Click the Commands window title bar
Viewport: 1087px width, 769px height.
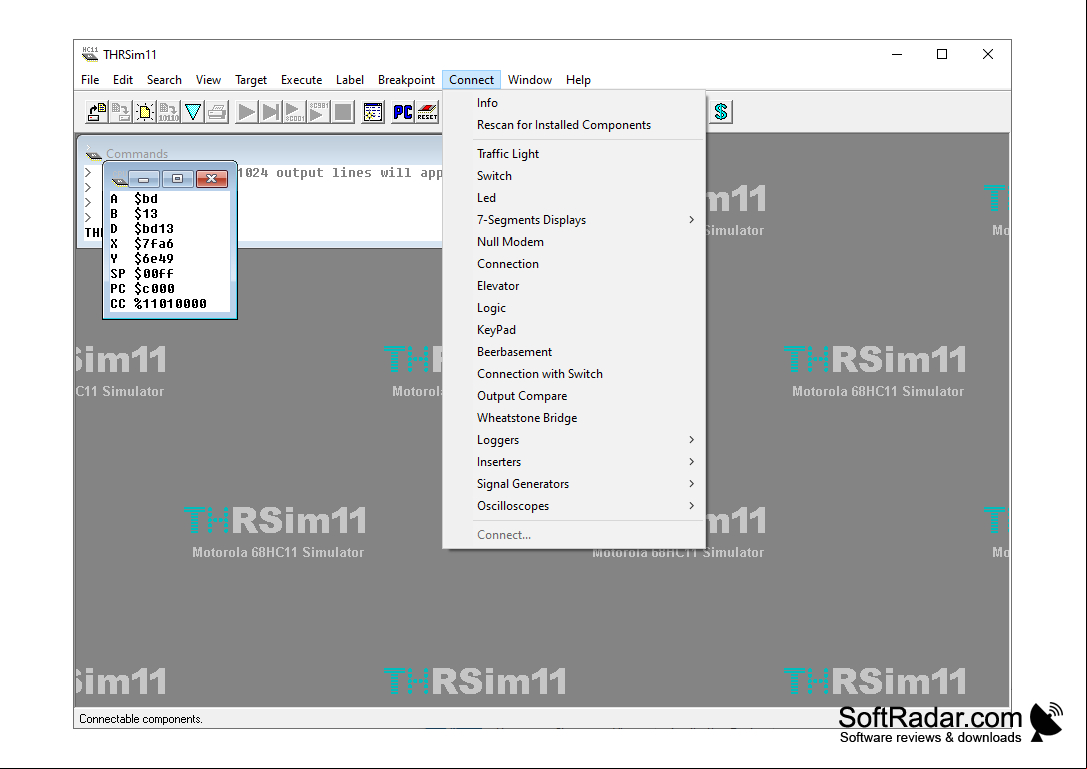point(261,153)
